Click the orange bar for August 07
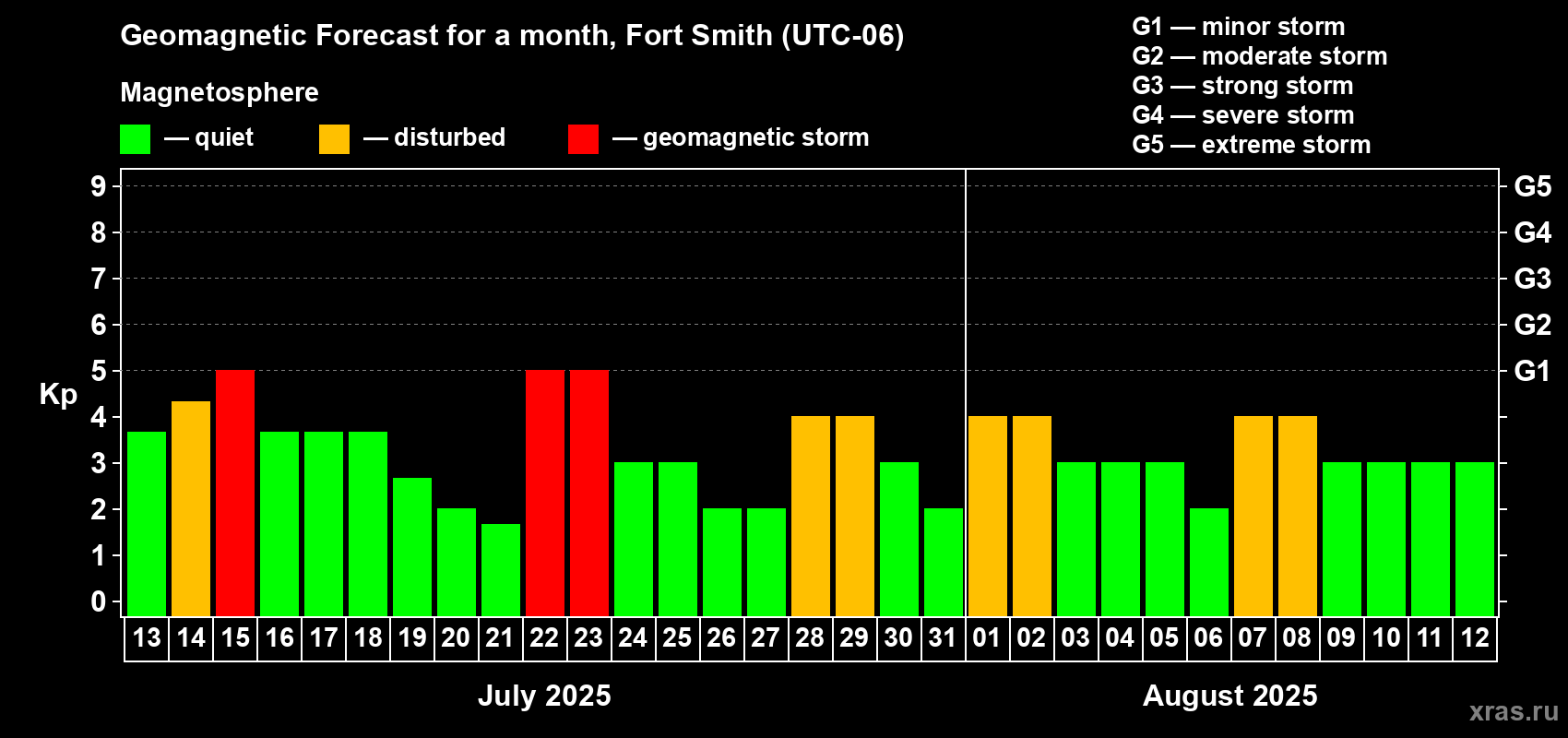 click(x=1253, y=516)
